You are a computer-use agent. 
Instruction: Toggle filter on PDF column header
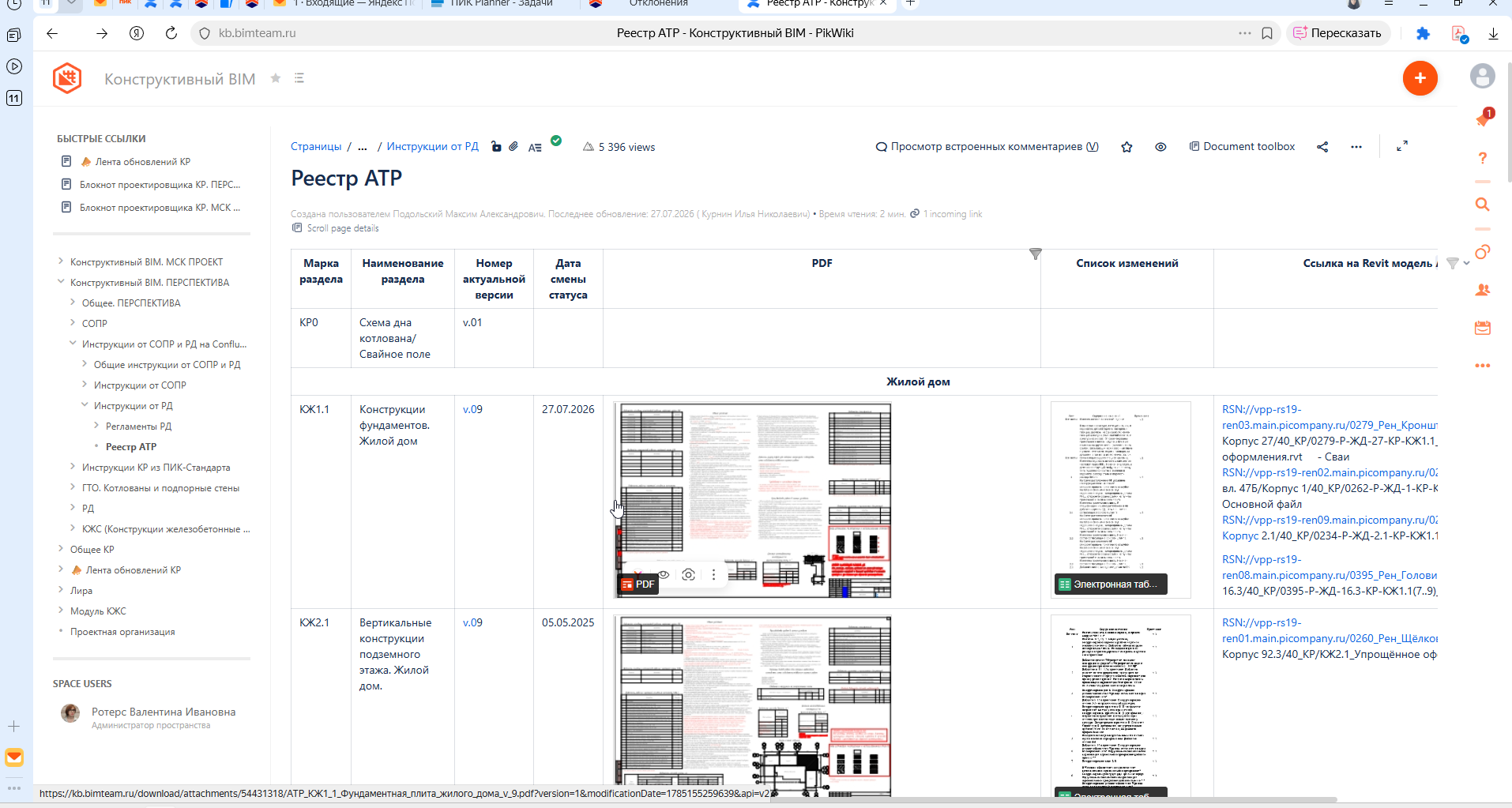(1035, 254)
